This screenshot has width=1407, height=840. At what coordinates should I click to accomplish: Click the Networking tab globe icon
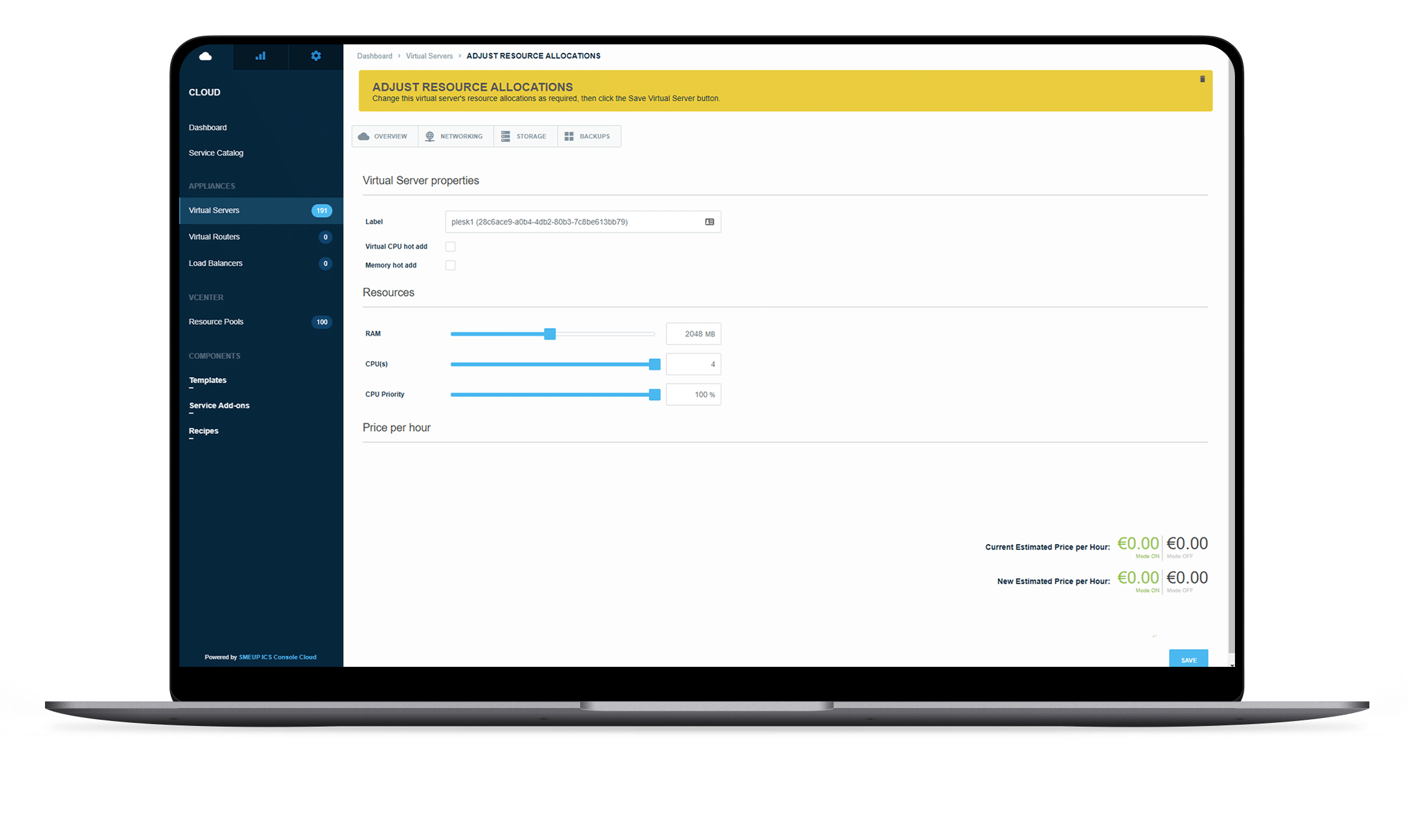coord(430,136)
